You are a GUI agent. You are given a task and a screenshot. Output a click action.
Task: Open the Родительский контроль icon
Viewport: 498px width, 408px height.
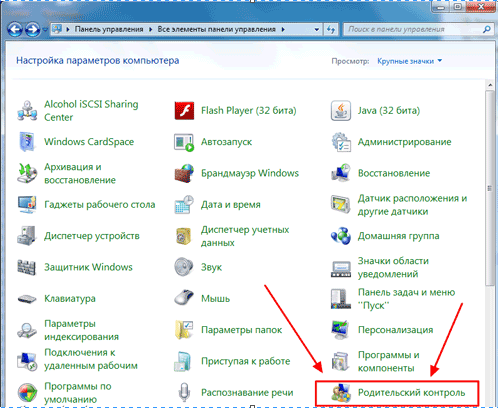point(341,392)
